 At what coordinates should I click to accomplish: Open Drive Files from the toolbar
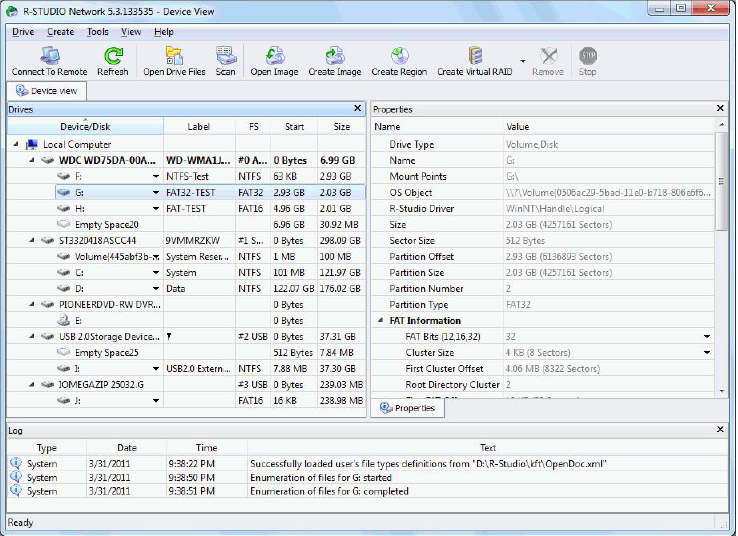[174, 62]
